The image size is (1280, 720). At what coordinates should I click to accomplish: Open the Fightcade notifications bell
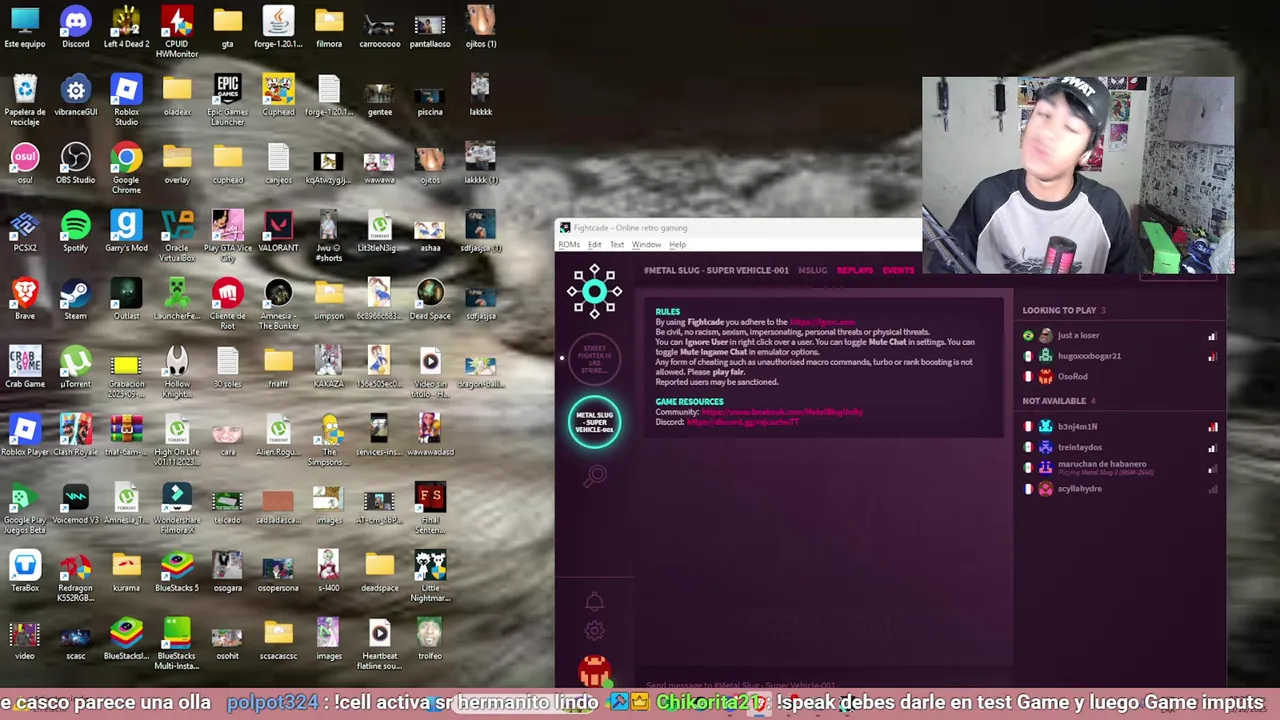tap(594, 601)
